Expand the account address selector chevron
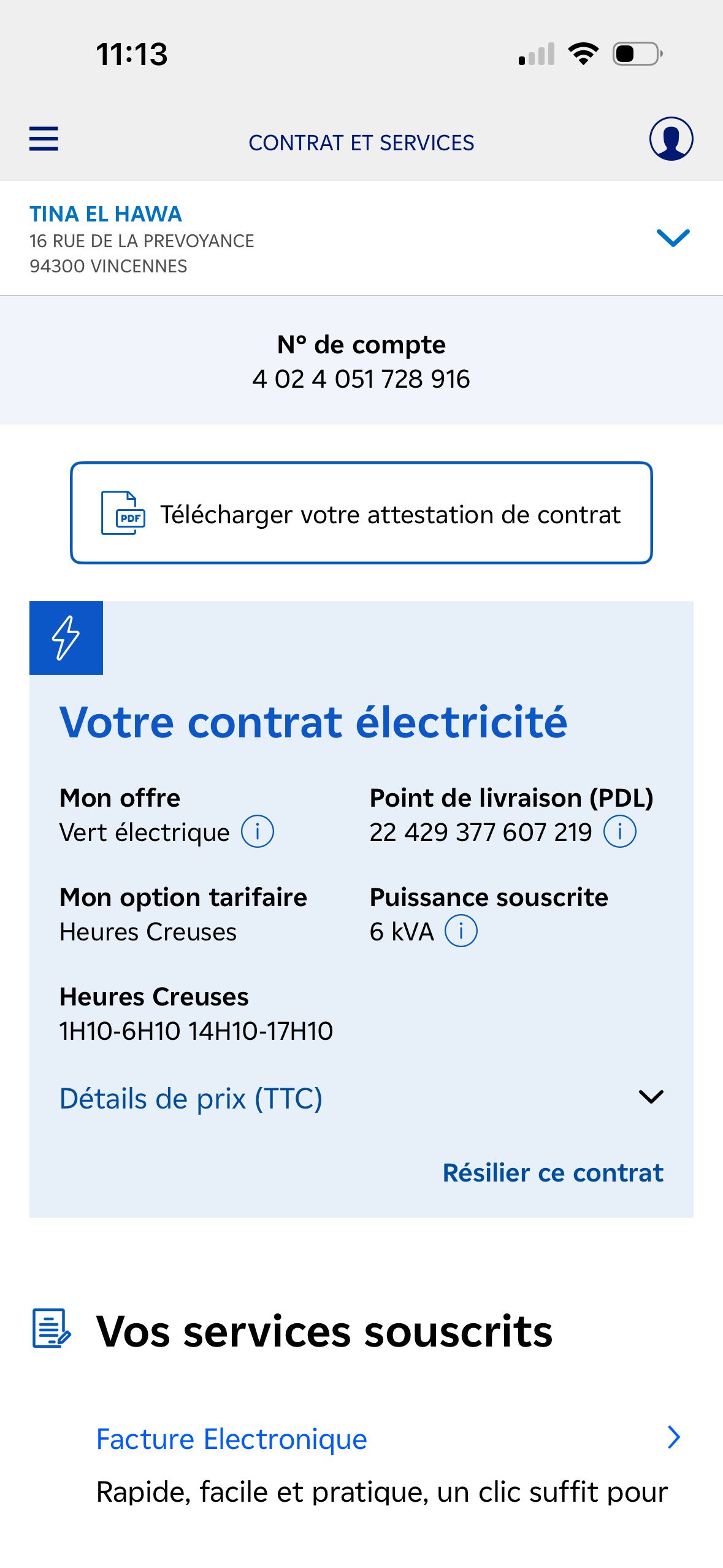 tap(673, 237)
